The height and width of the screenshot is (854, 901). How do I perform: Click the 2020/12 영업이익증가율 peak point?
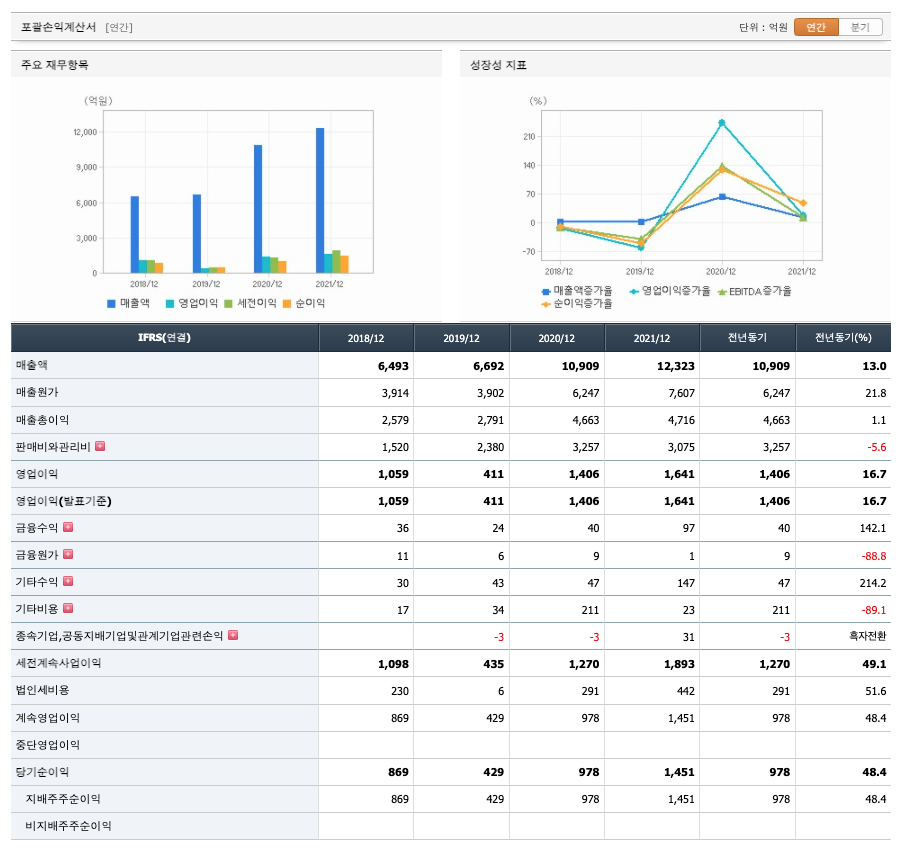pyautogui.click(x=722, y=122)
